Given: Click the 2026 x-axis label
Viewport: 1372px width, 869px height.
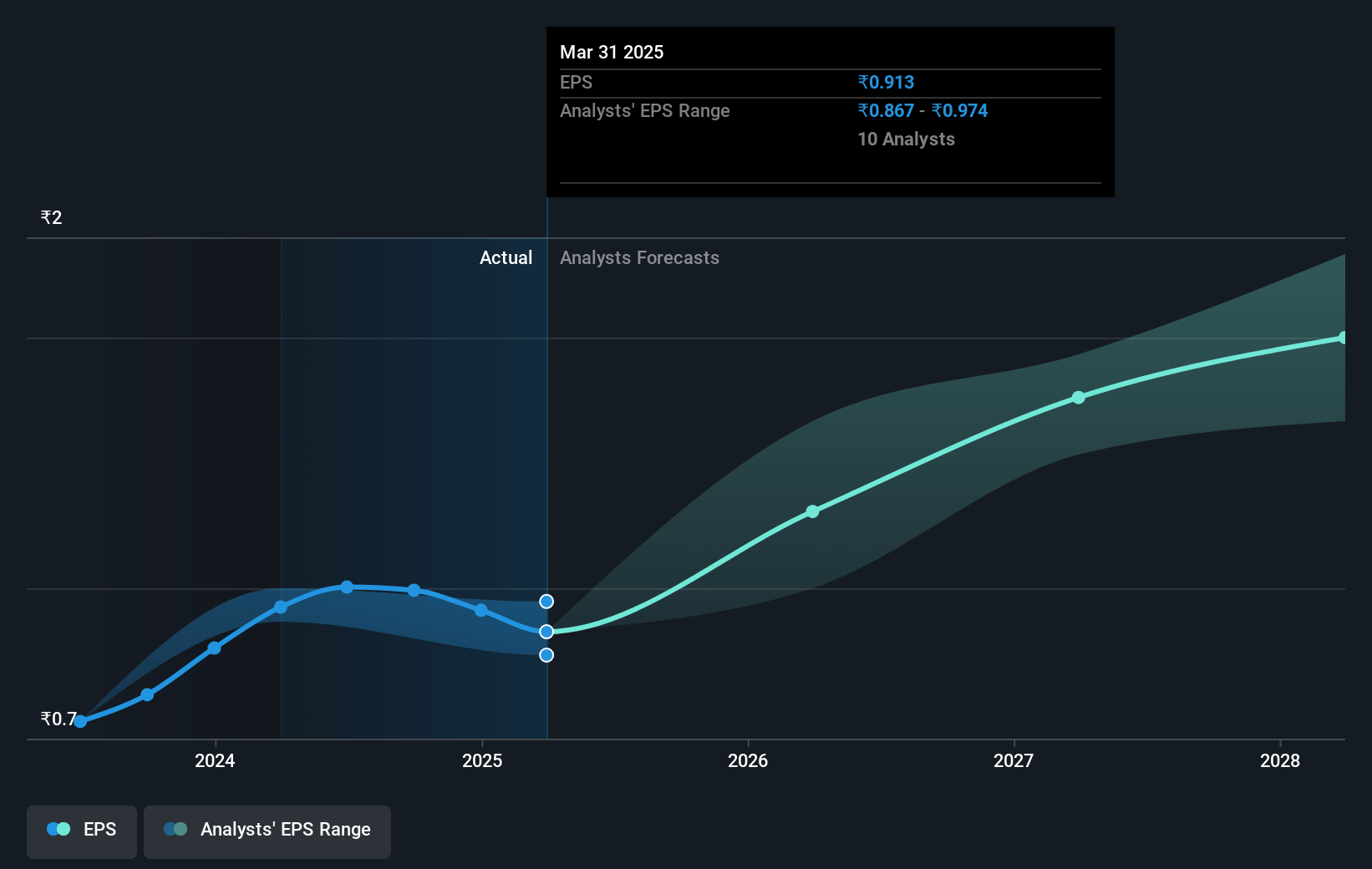Looking at the screenshot, I should tap(748, 760).
